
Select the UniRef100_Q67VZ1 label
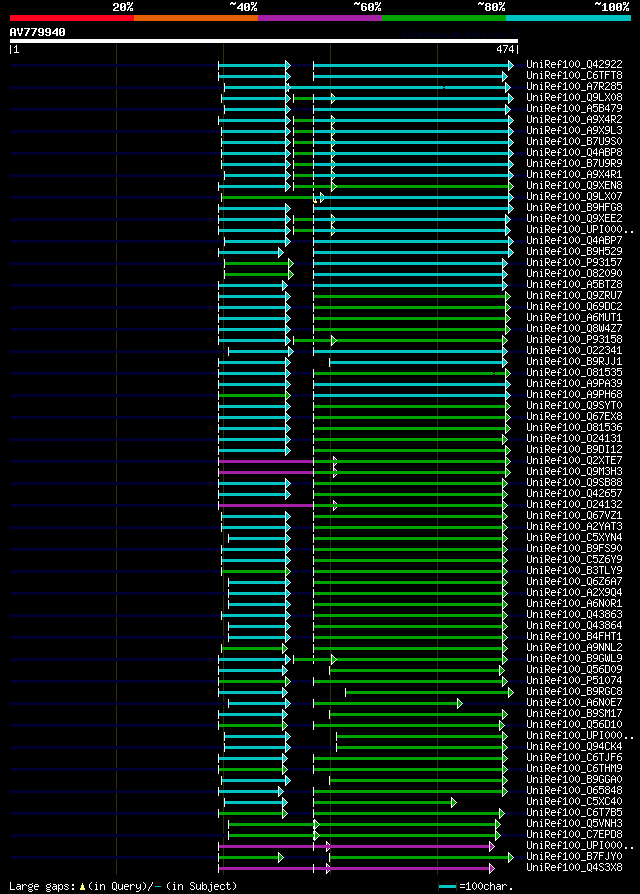tap(574, 516)
